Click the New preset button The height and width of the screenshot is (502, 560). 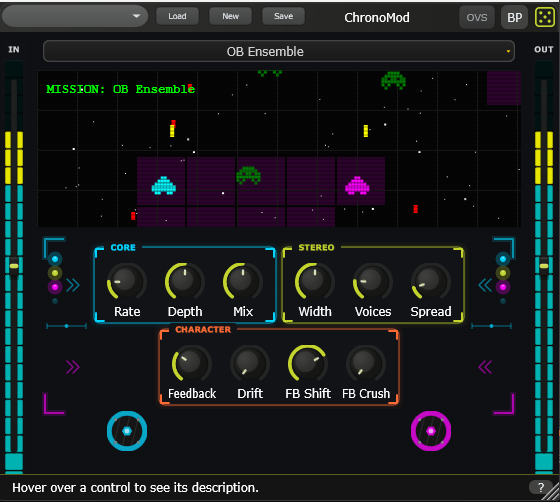(230, 16)
